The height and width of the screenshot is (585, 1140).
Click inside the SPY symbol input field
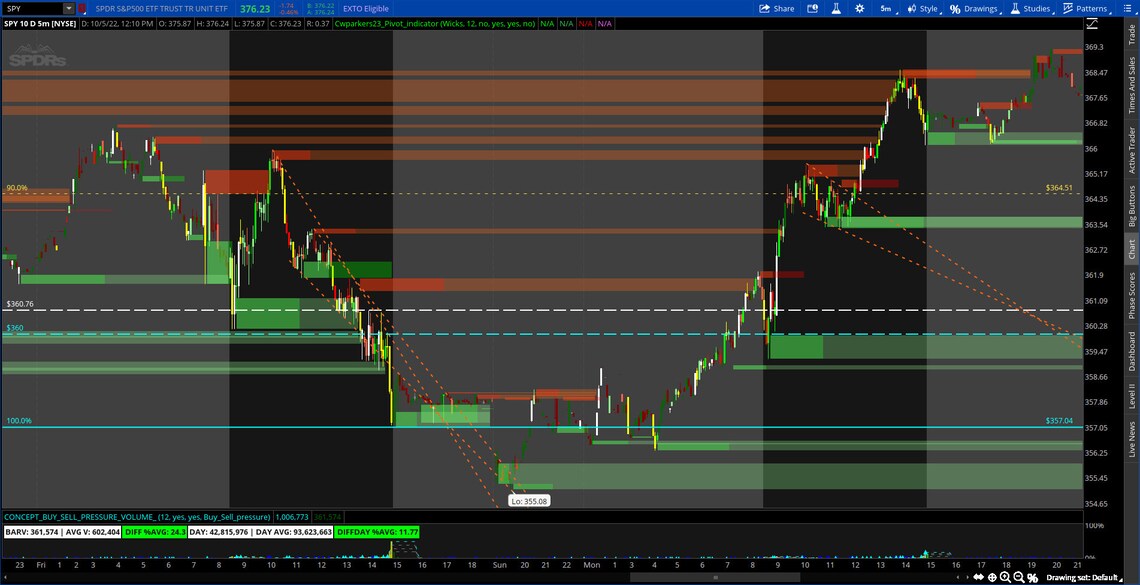[30, 8]
